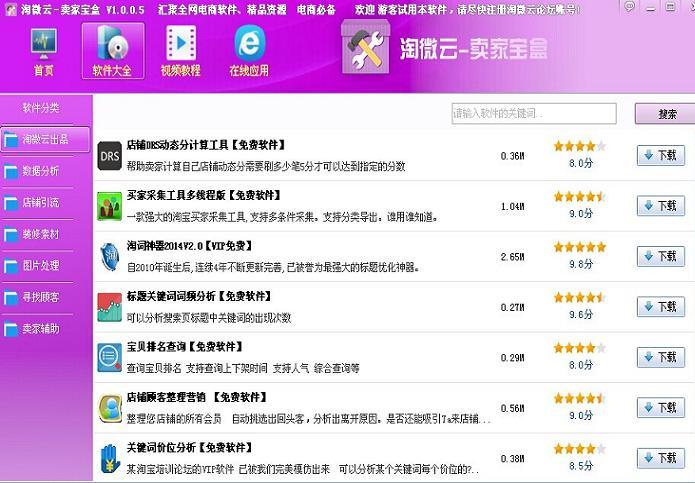Click the title 宝贝排名查询【免费软件】

pos(185,347)
